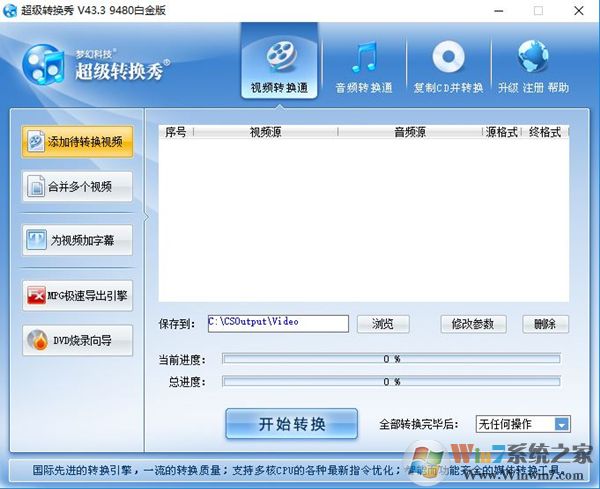Launch the DVD烧录向导 wizard
The height and width of the screenshot is (489, 600).
point(77,340)
